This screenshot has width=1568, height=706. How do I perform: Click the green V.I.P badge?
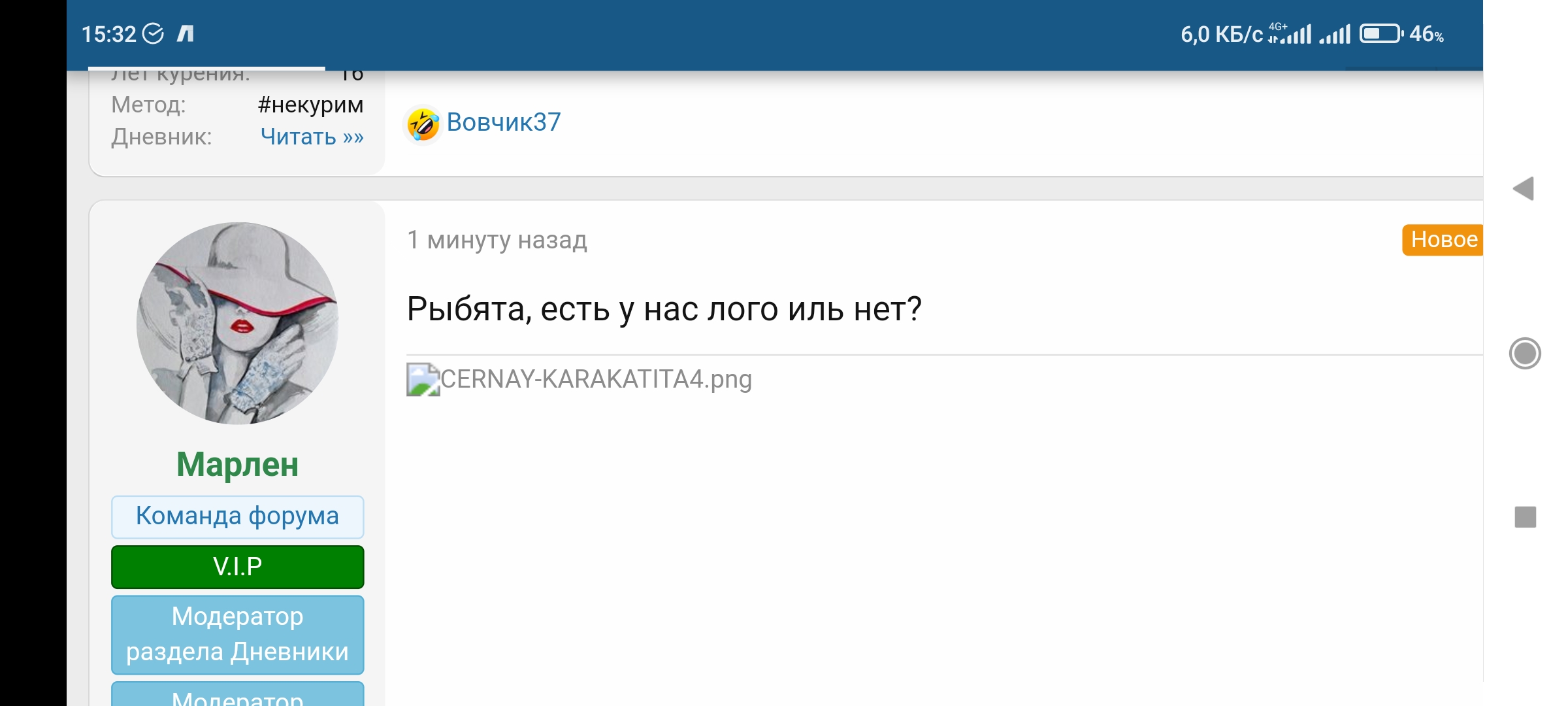237,567
